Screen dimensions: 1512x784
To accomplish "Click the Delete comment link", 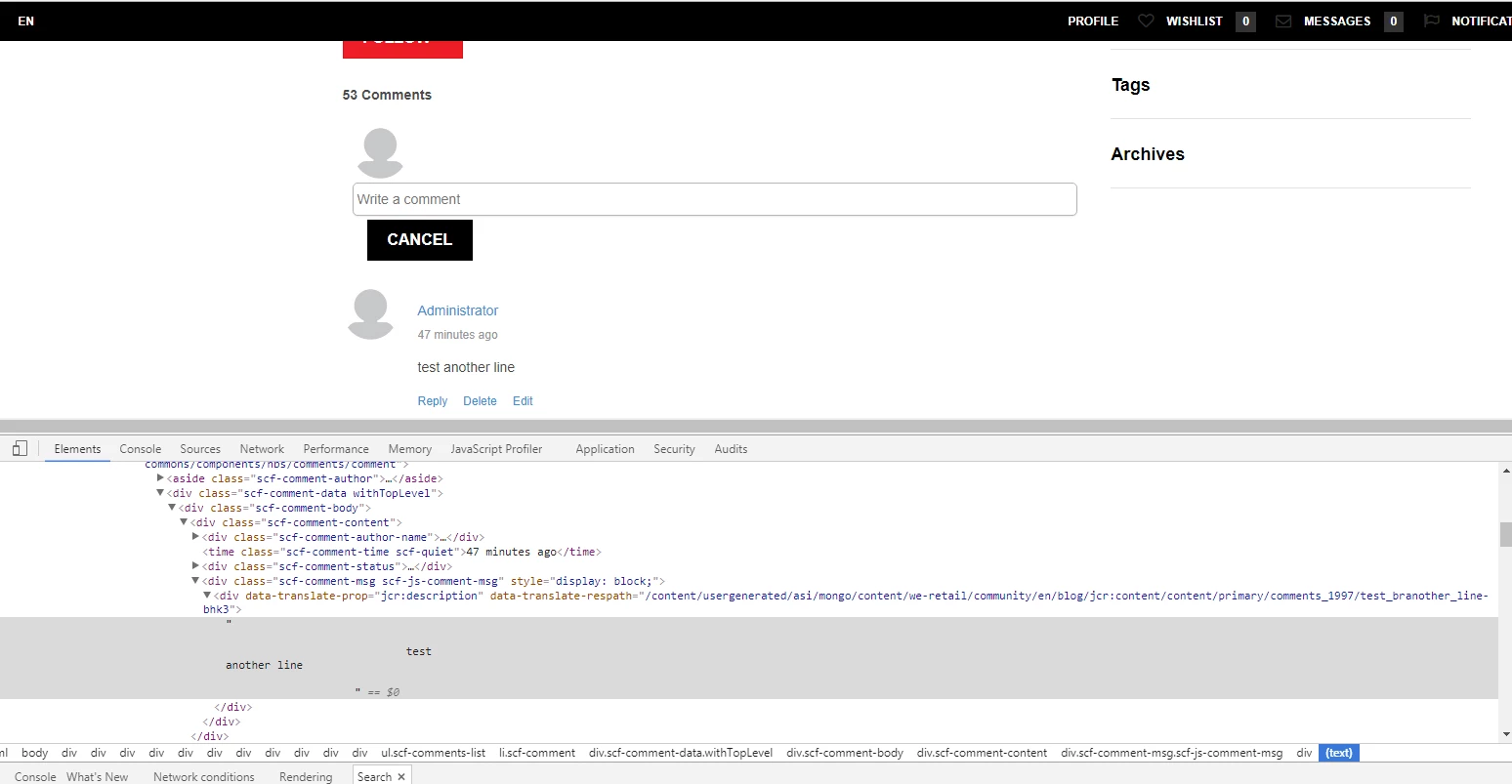I will [x=480, y=401].
